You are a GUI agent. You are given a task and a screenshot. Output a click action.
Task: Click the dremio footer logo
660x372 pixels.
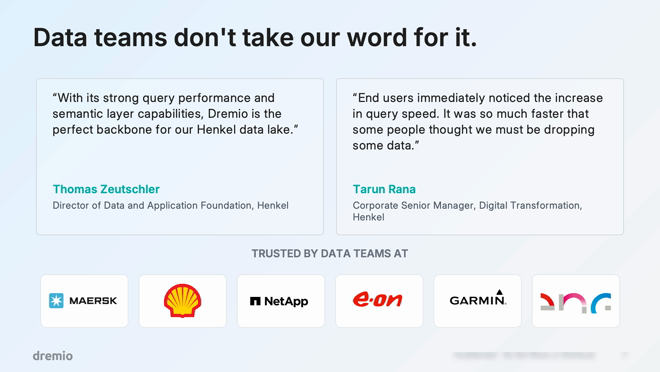pyautogui.click(x=53, y=356)
